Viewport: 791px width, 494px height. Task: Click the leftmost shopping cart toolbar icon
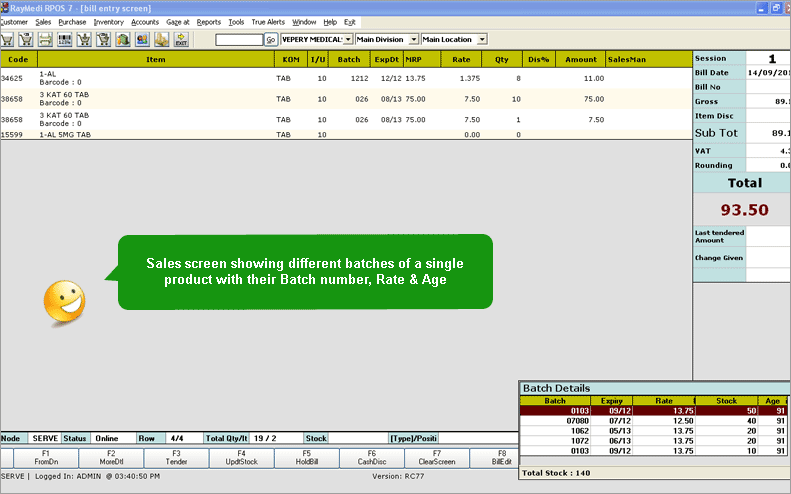point(7,40)
